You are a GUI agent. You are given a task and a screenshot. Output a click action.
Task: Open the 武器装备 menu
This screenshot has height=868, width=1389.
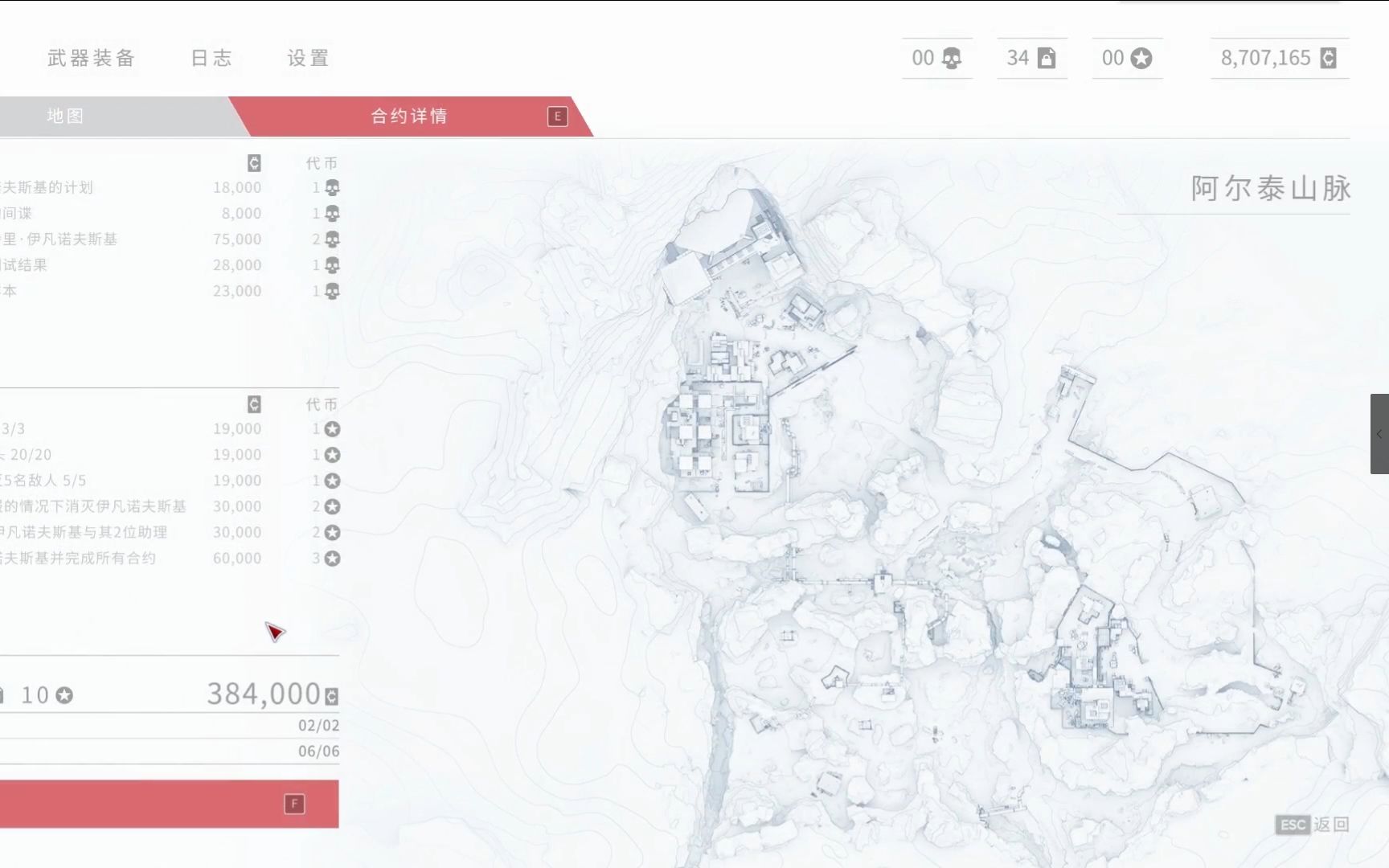(91, 58)
